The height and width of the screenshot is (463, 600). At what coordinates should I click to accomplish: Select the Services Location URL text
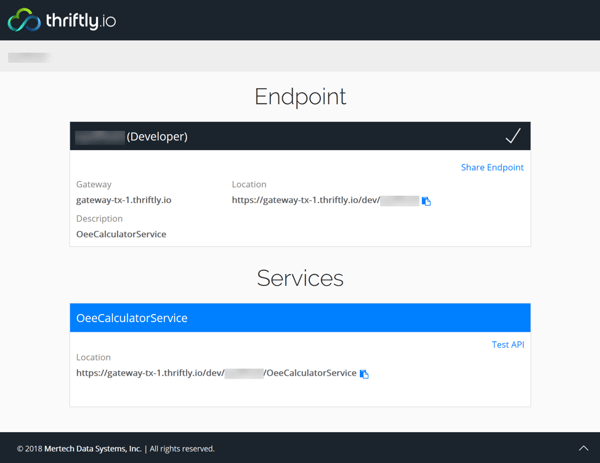[x=216, y=373]
